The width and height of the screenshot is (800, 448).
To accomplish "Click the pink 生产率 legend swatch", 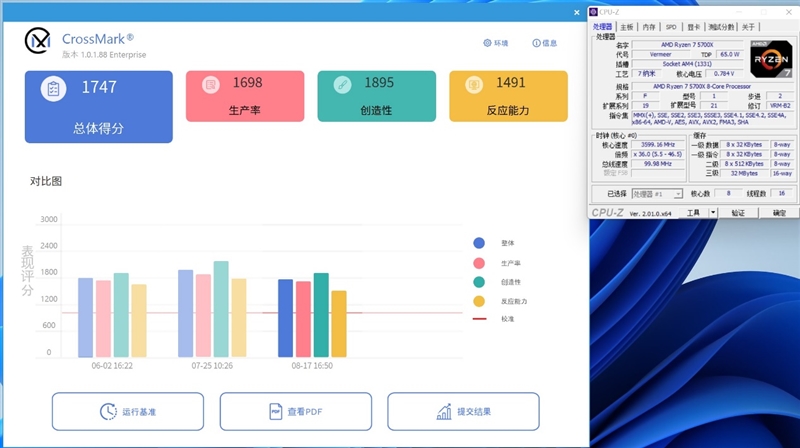I will (x=479, y=263).
